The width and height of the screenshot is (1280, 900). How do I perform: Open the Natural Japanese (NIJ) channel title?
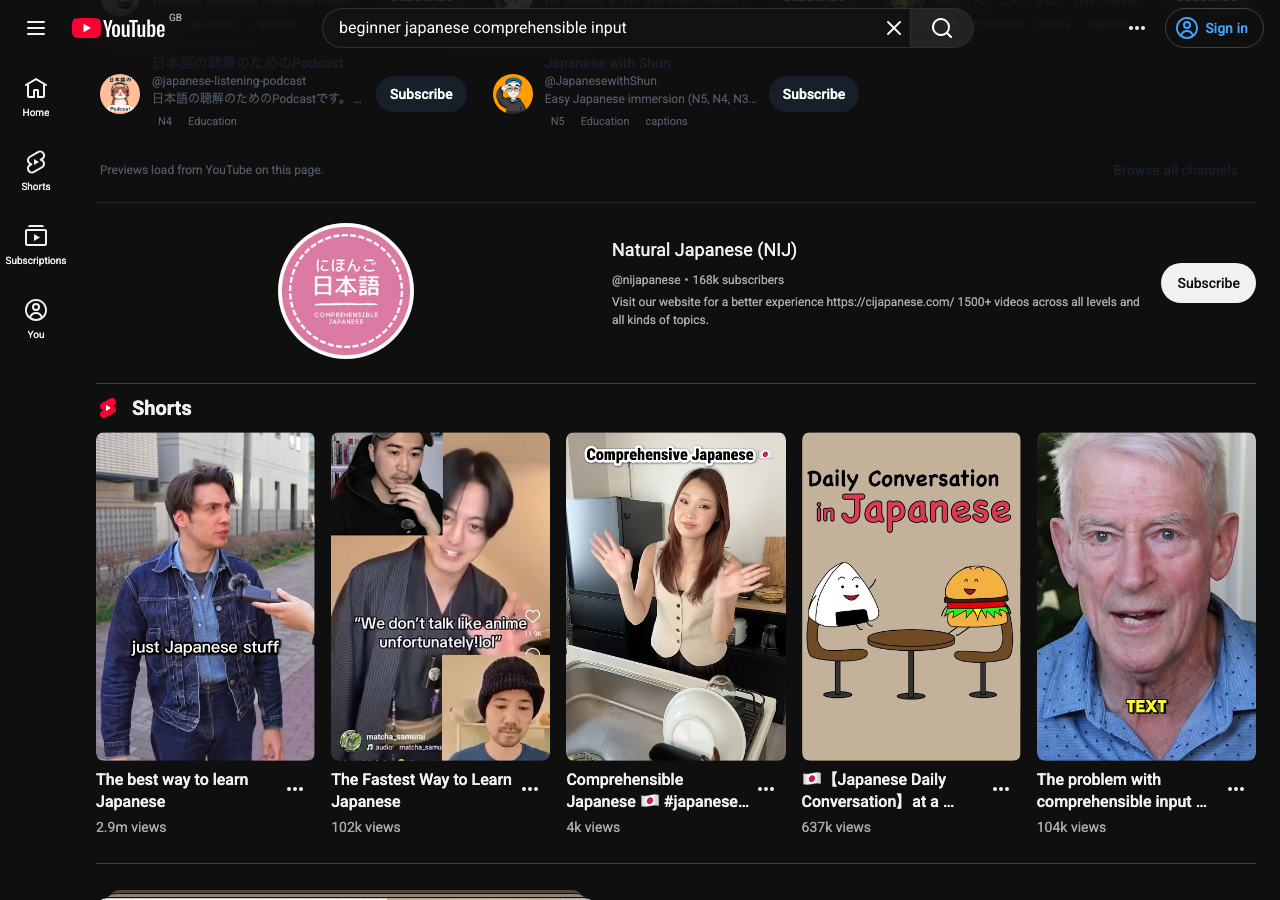tap(704, 250)
